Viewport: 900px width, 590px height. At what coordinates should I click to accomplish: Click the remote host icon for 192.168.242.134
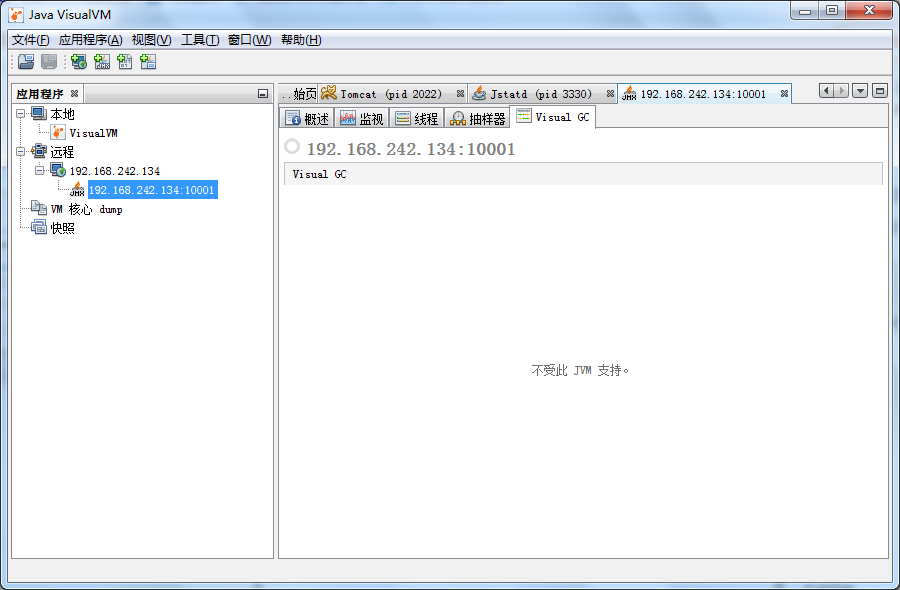(x=57, y=170)
